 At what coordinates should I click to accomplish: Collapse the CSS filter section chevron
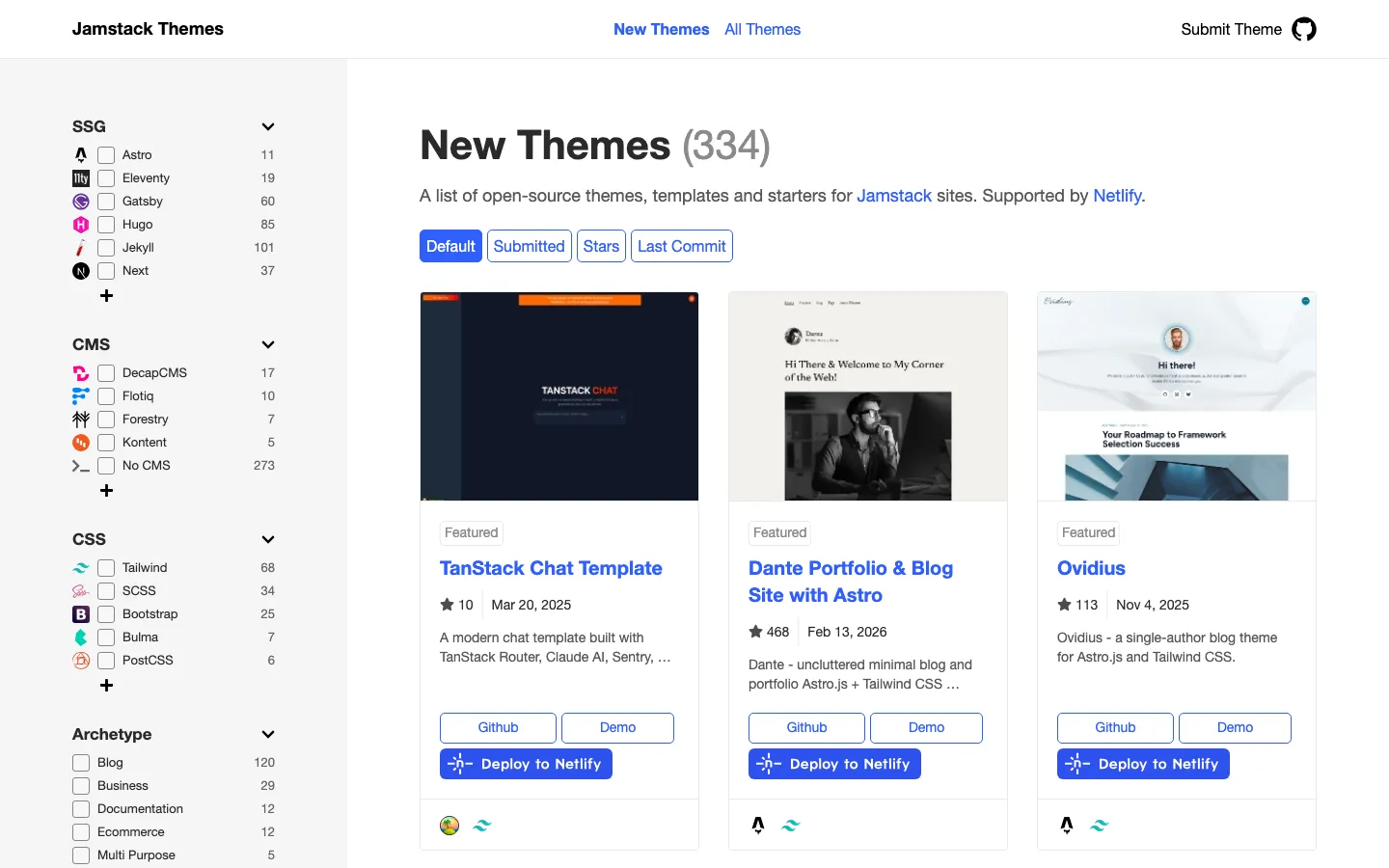point(268,539)
